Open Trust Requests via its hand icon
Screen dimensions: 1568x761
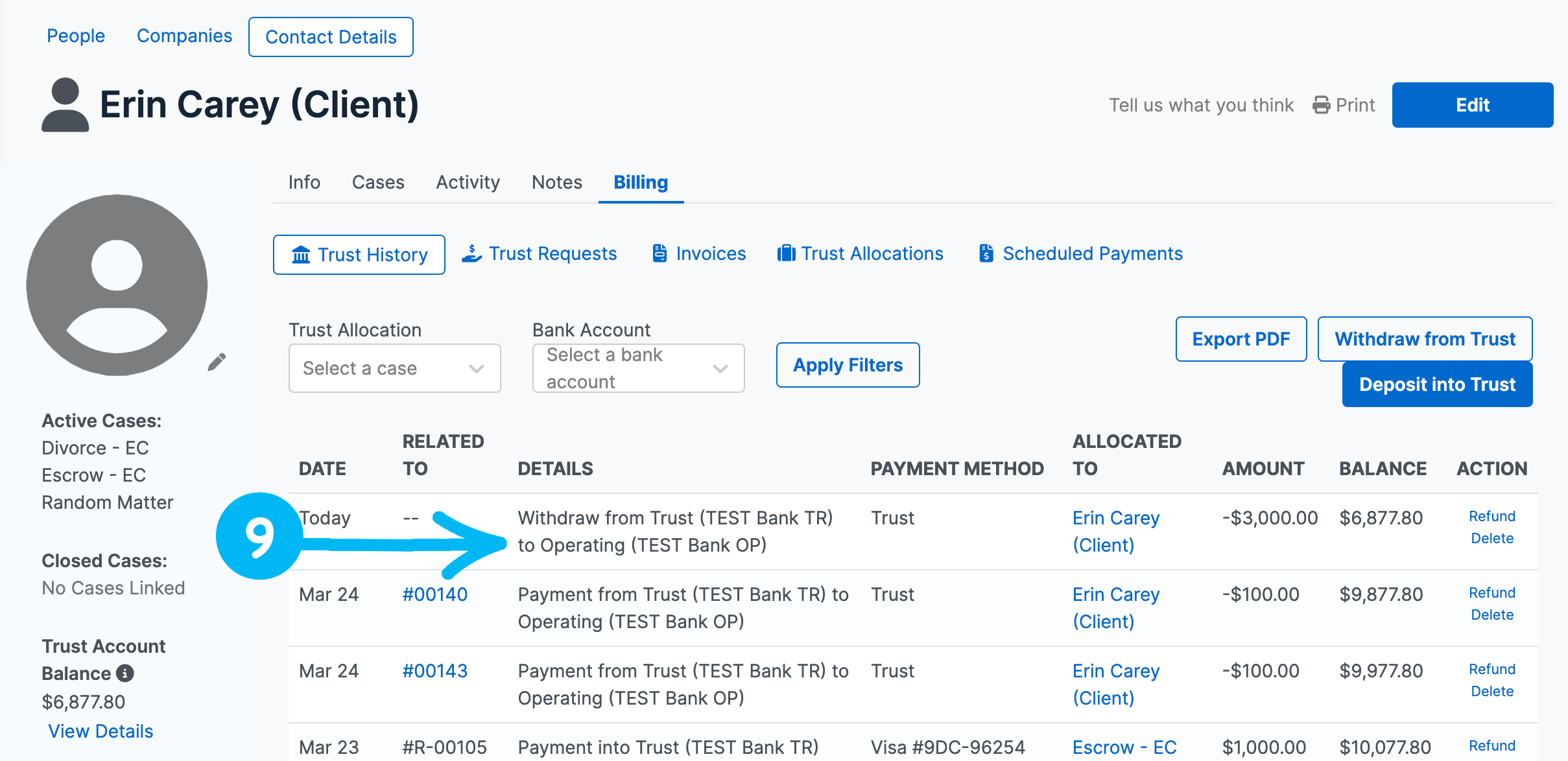point(472,253)
